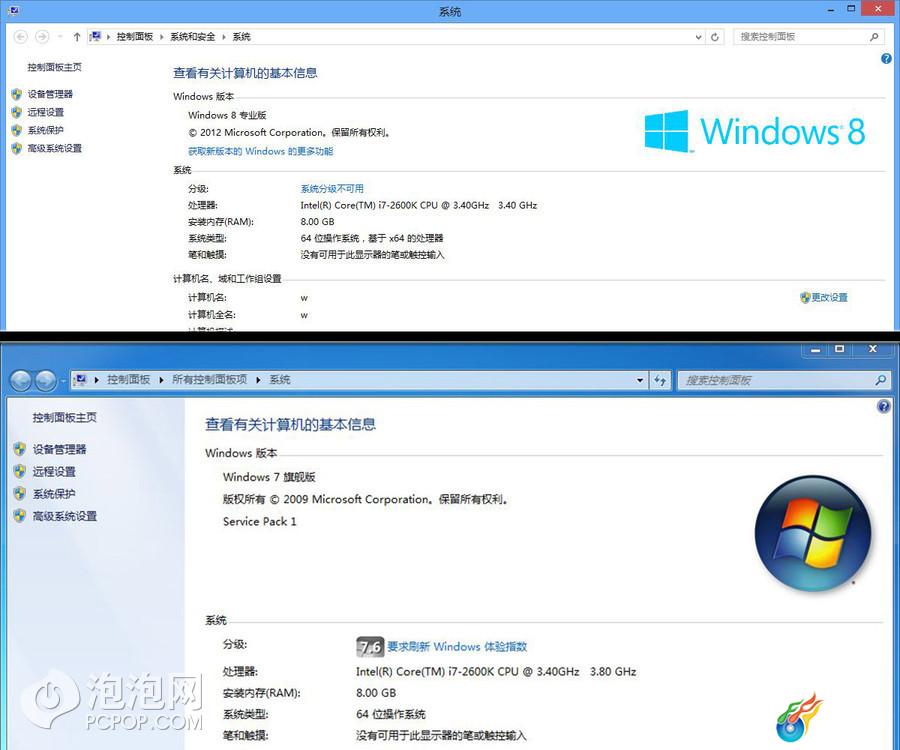Image resolution: width=900 pixels, height=750 pixels.
Task: Expand arrow after 控制面板 in Windows 8 address bar
Action: (x=162, y=37)
